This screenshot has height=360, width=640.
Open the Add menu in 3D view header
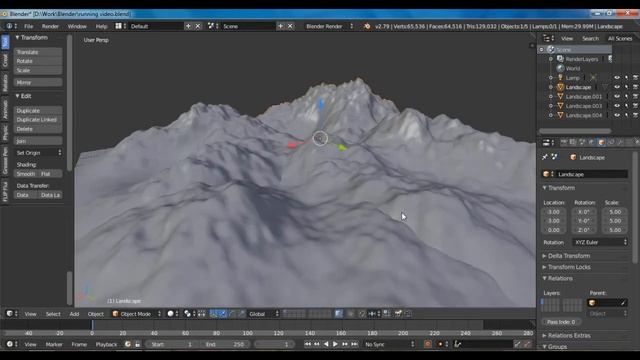tap(74, 314)
